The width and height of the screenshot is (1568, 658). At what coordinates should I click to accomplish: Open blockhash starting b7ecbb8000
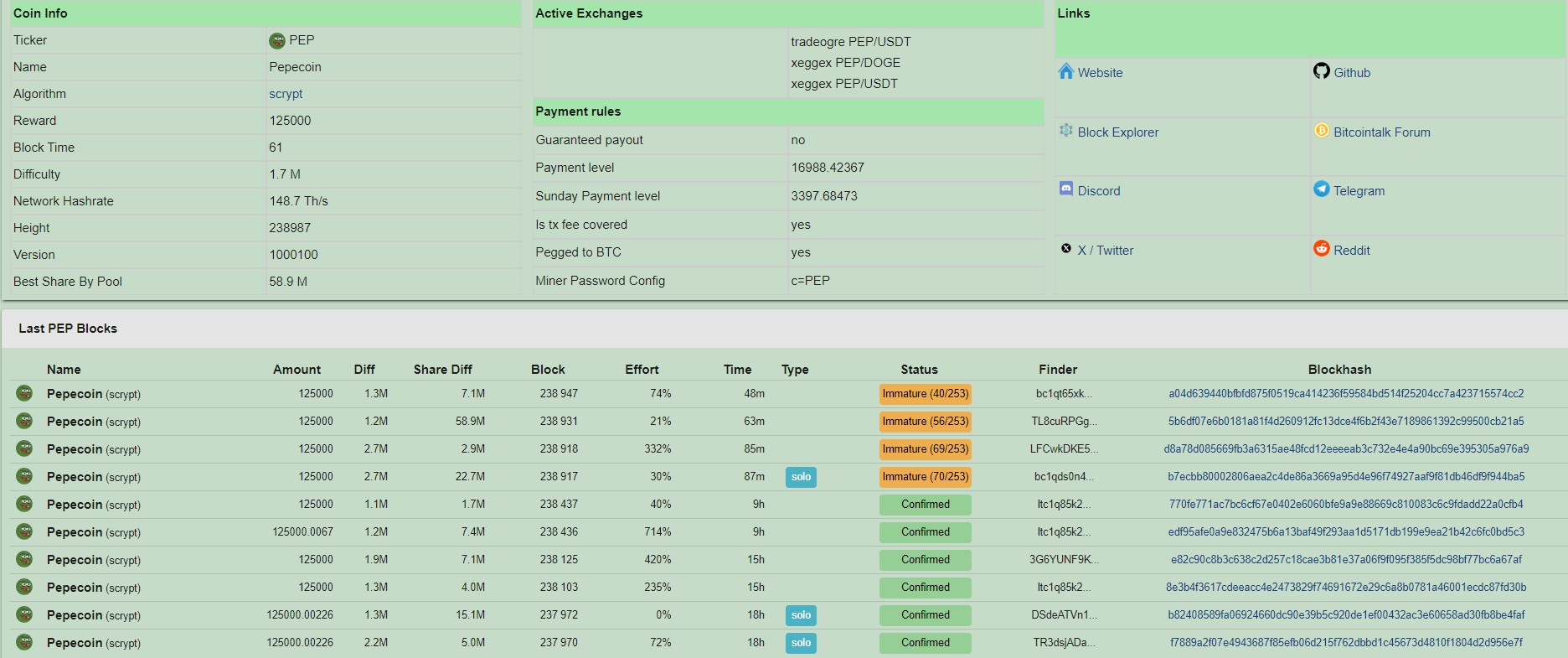(x=1346, y=476)
